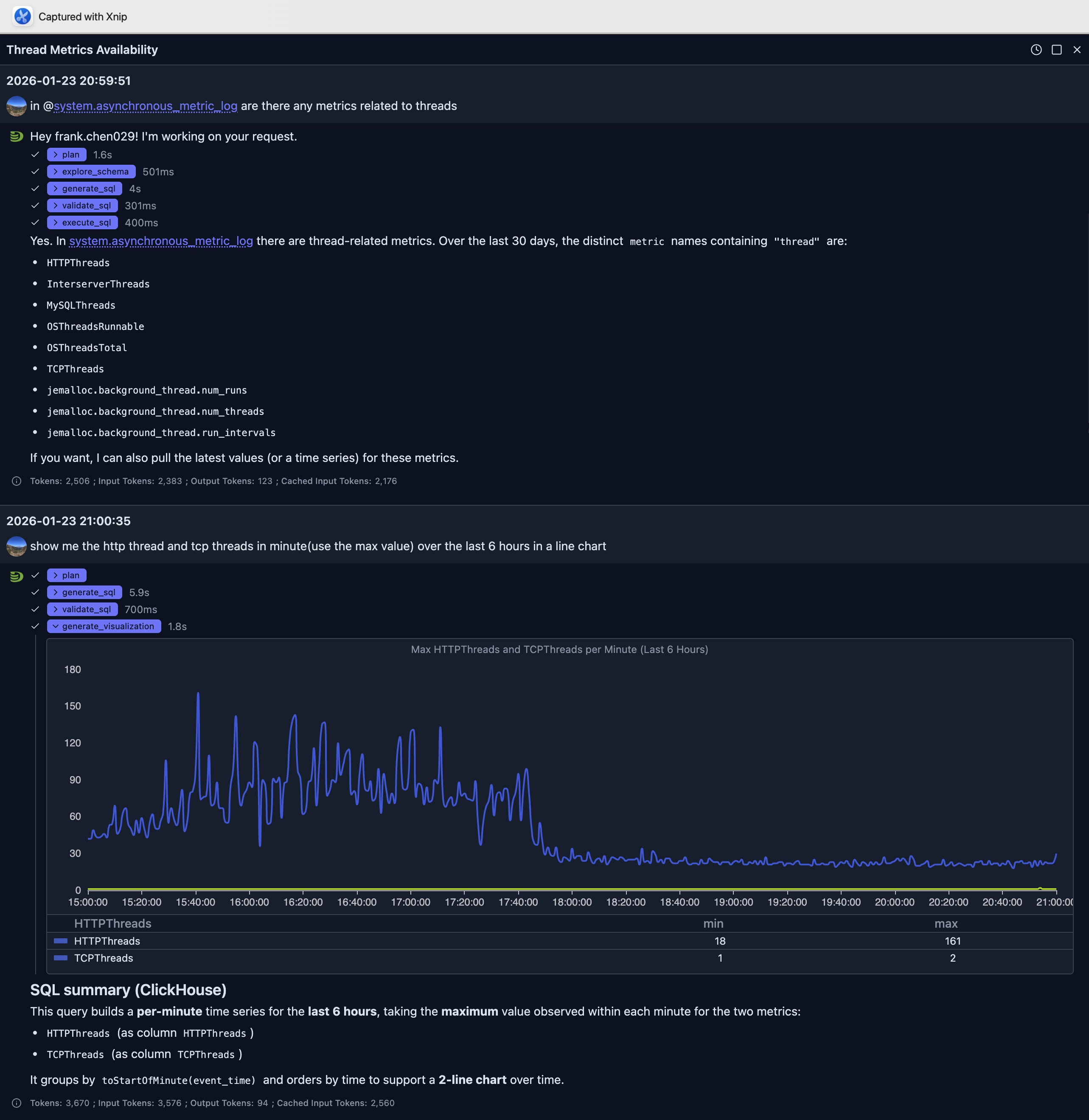Image resolution: width=1089 pixels, height=1120 pixels.
Task: Click the user avatar next to the second question
Action: [16, 546]
